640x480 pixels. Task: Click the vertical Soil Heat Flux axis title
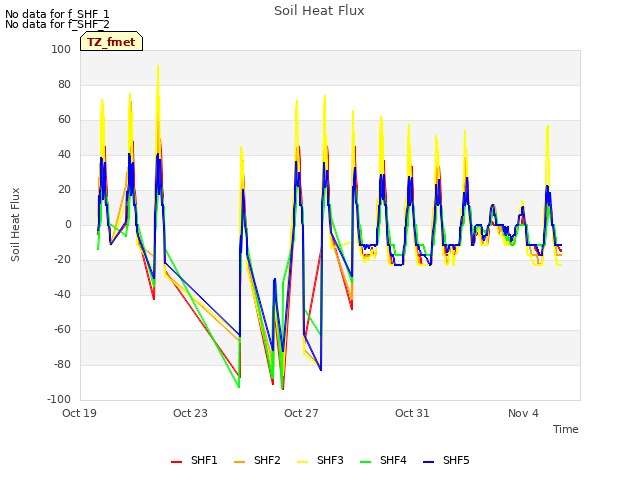[15, 224]
